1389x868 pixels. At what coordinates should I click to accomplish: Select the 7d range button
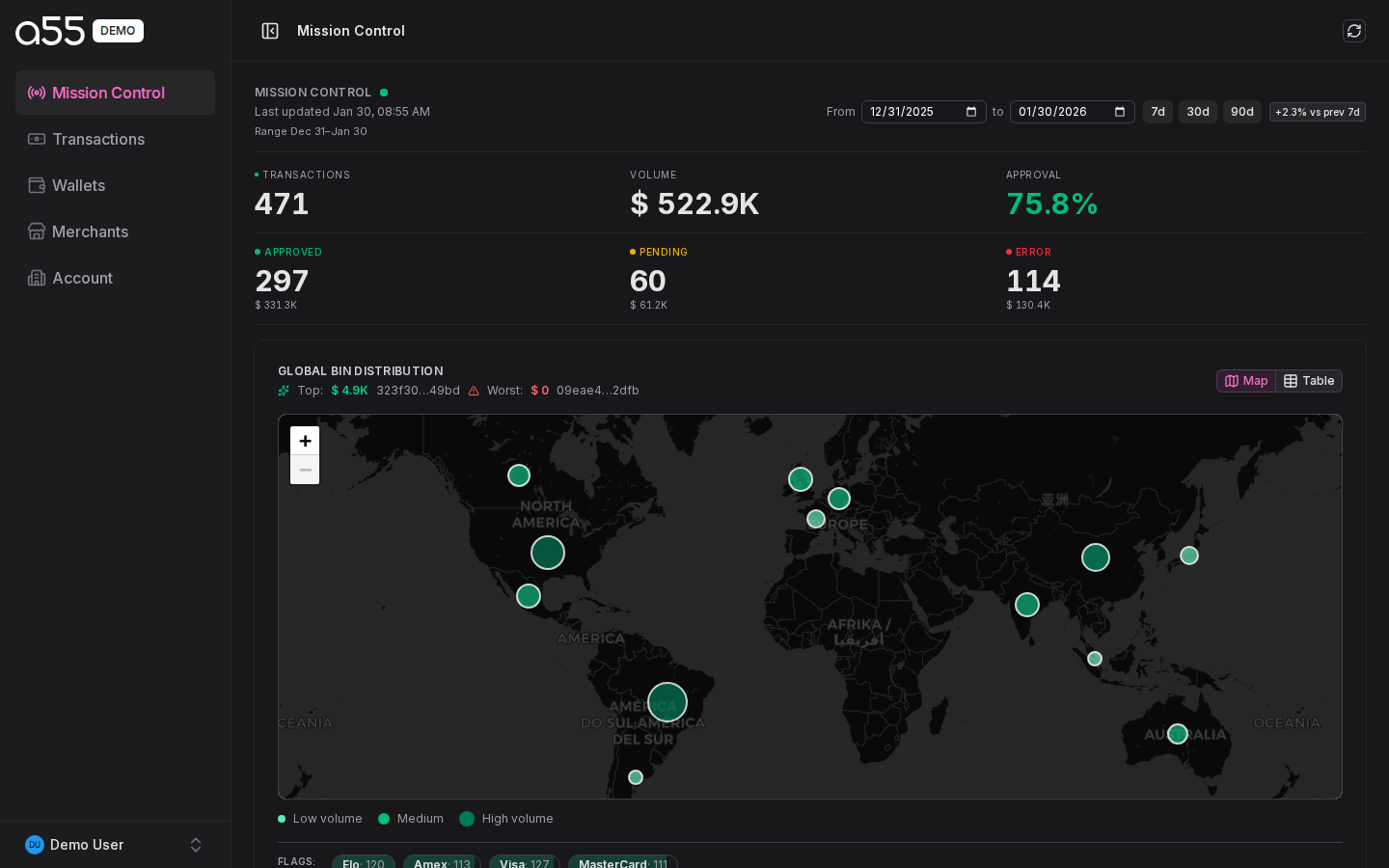1157,112
